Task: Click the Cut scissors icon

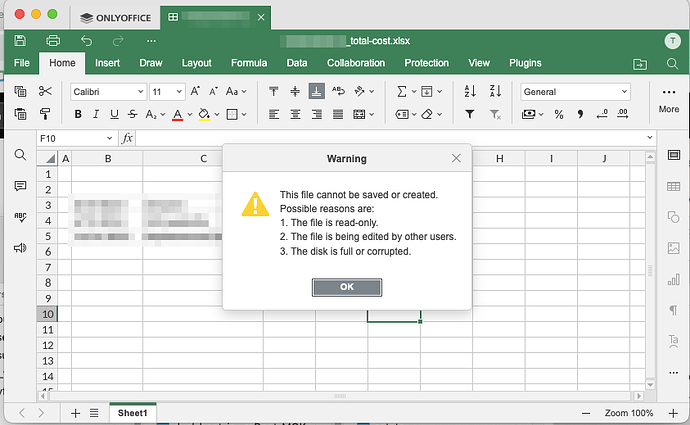Action: tap(45, 91)
